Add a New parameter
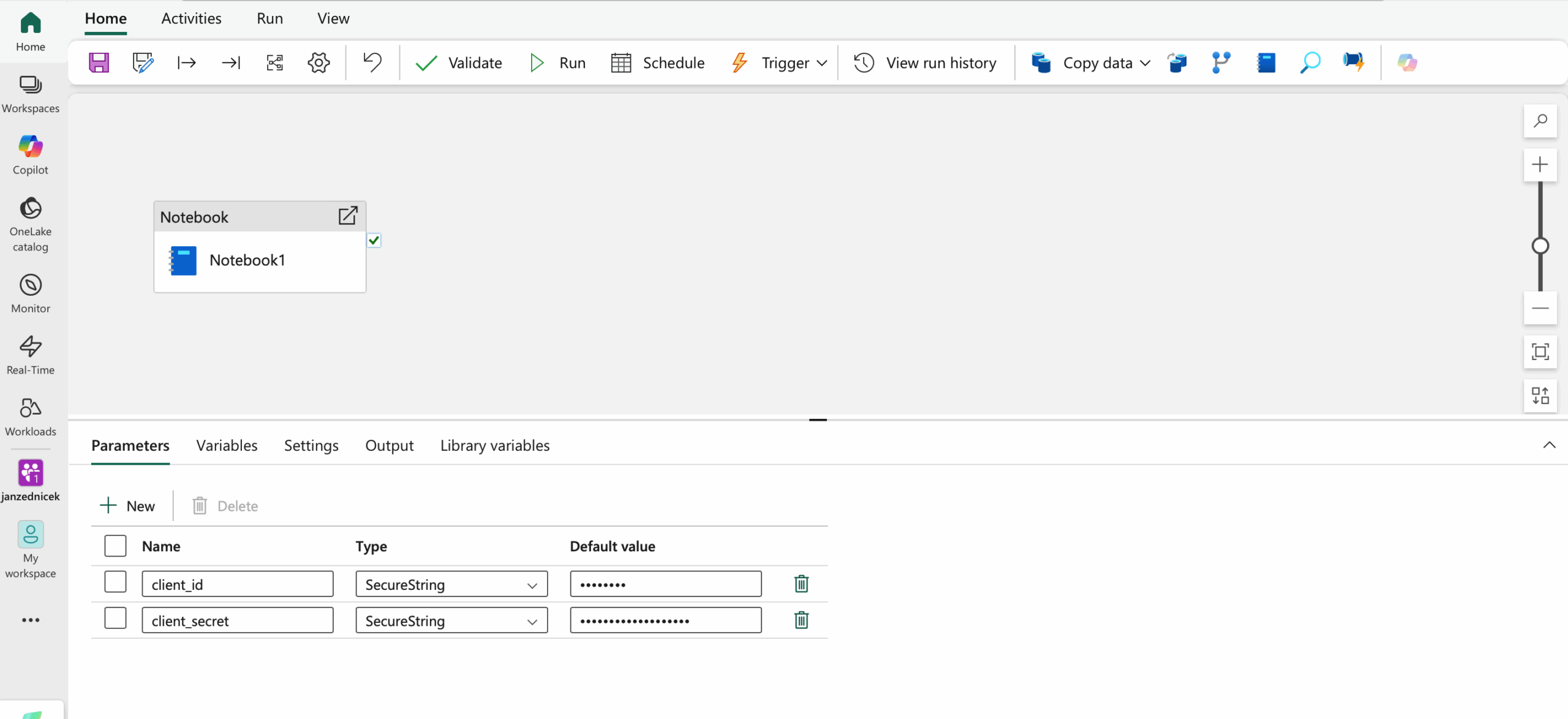Viewport: 1568px width, 719px height. coord(127,506)
